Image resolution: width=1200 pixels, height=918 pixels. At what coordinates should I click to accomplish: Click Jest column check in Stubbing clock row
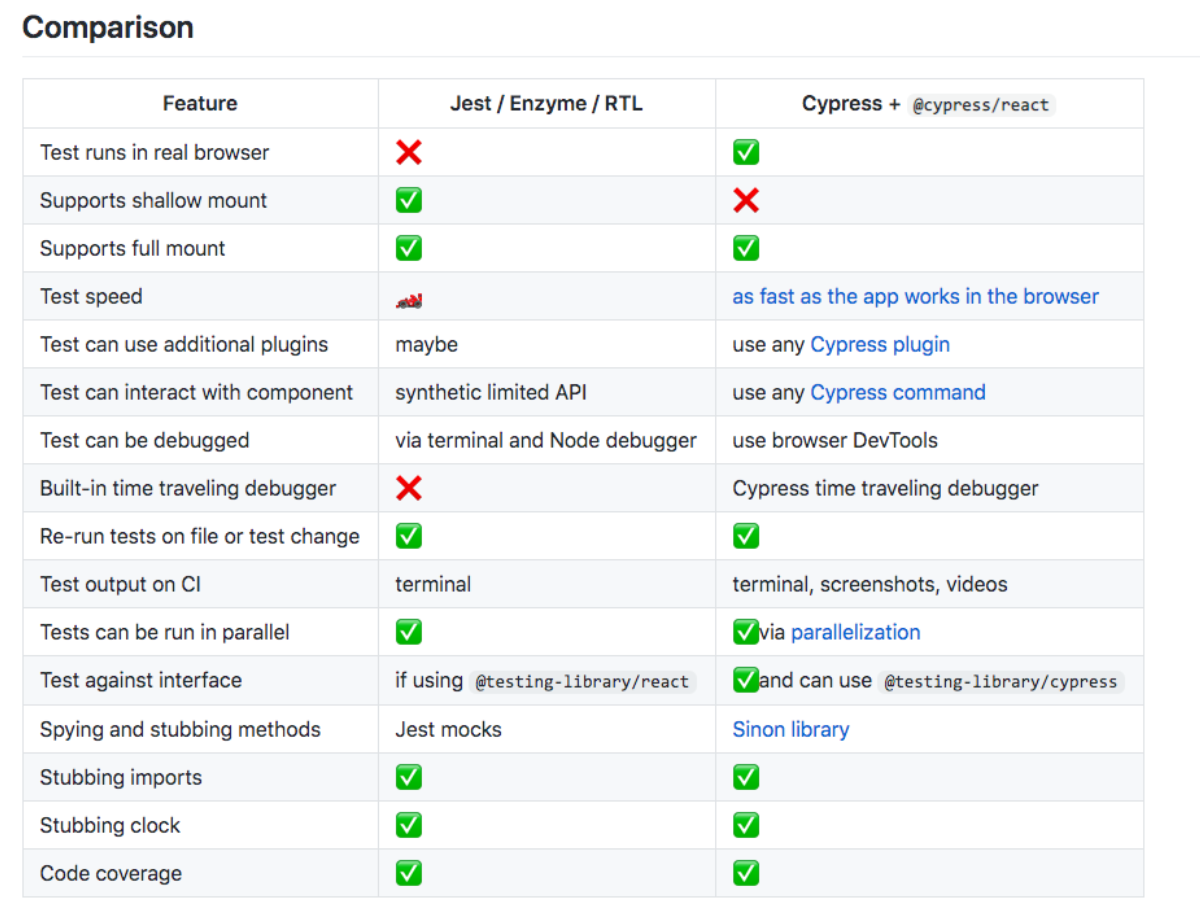[408, 825]
